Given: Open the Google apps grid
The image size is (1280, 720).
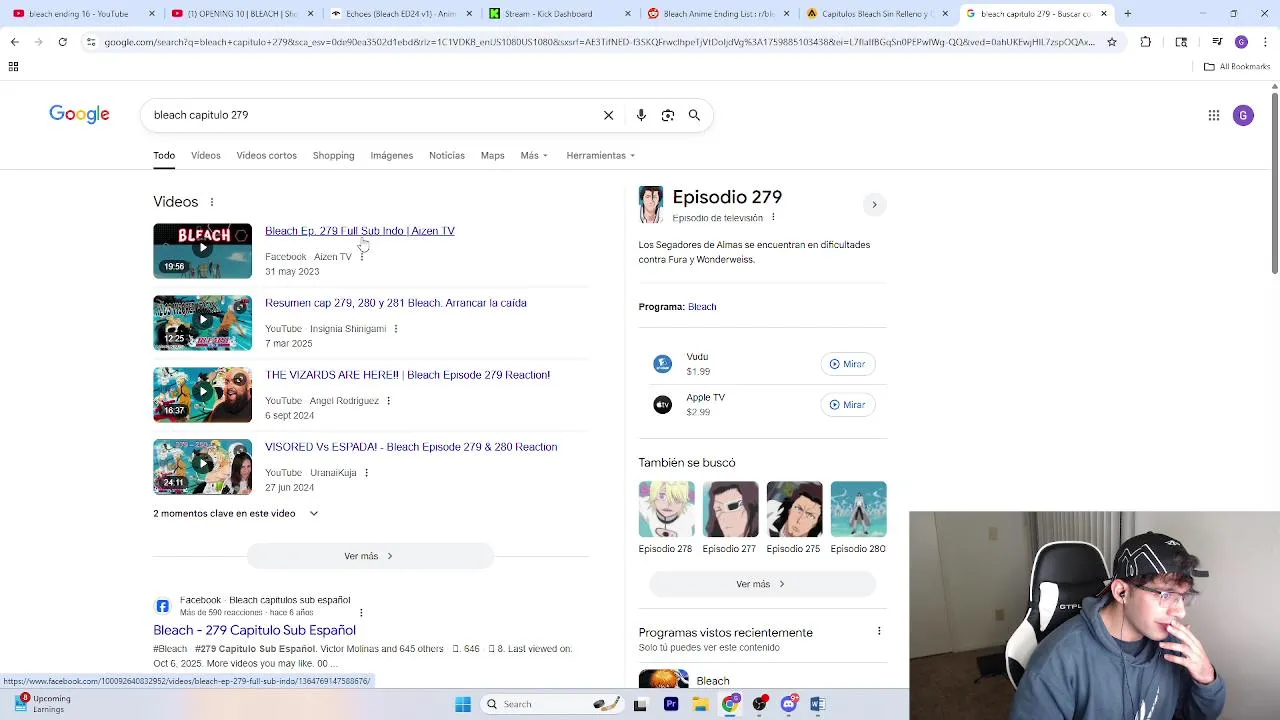Looking at the screenshot, I should click(1214, 115).
